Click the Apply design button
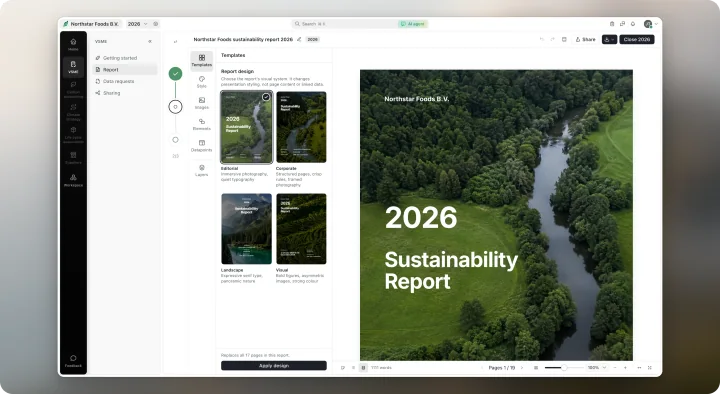720x394 pixels. click(x=274, y=366)
